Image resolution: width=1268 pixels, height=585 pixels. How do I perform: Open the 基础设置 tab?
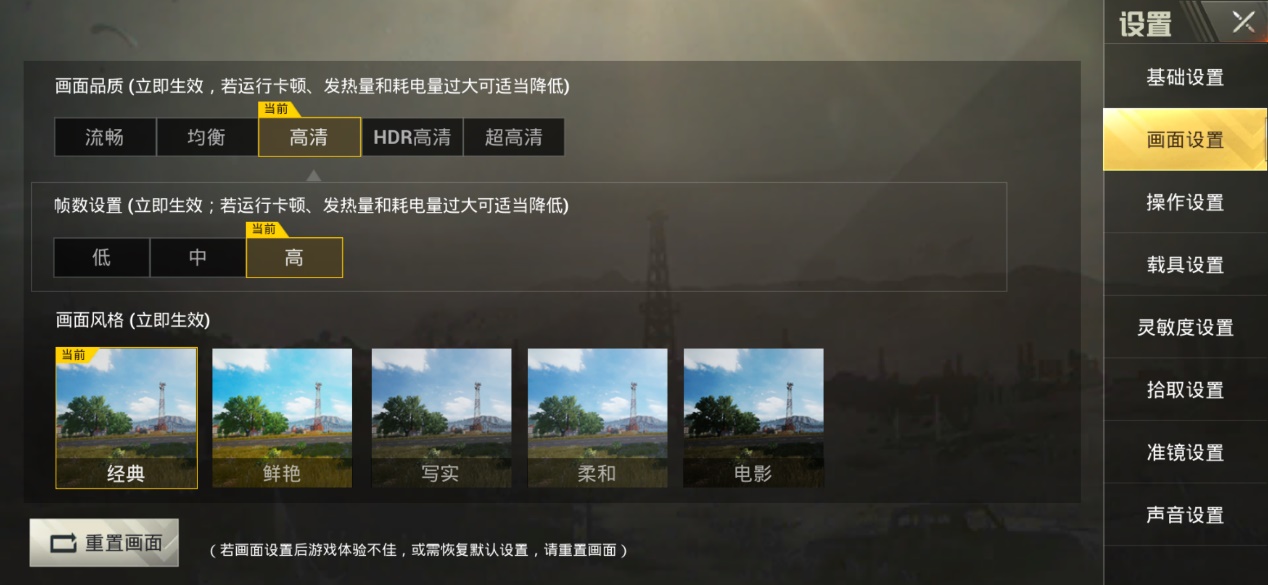click(x=1185, y=77)
